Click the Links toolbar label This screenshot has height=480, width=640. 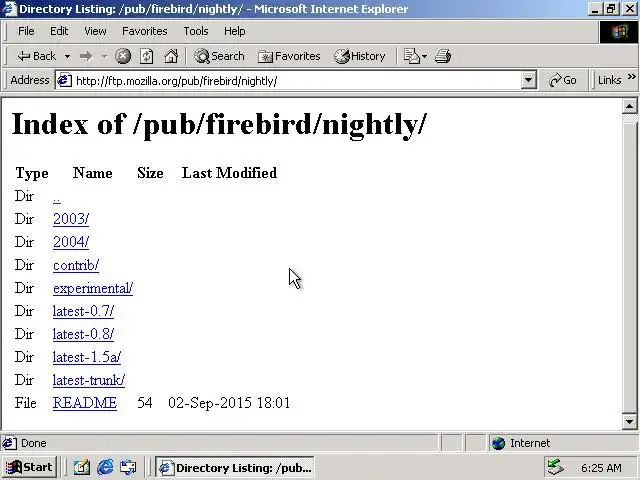click(x=609, y=80)
